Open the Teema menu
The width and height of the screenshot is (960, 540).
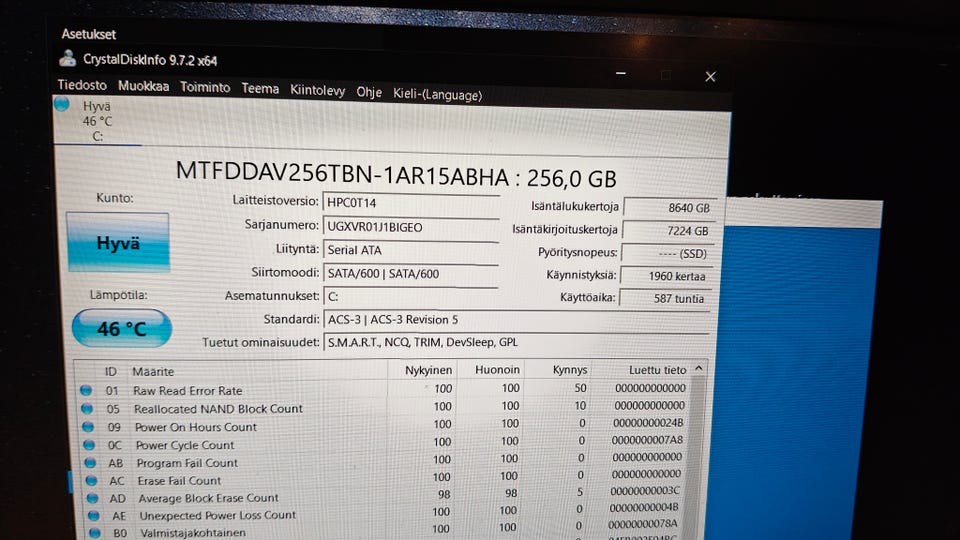[x=260, y=89]
